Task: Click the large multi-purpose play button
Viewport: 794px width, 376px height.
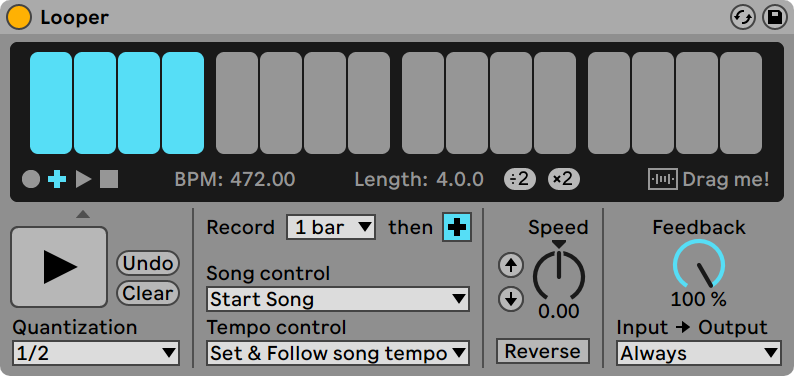Action: coord(59,267)
